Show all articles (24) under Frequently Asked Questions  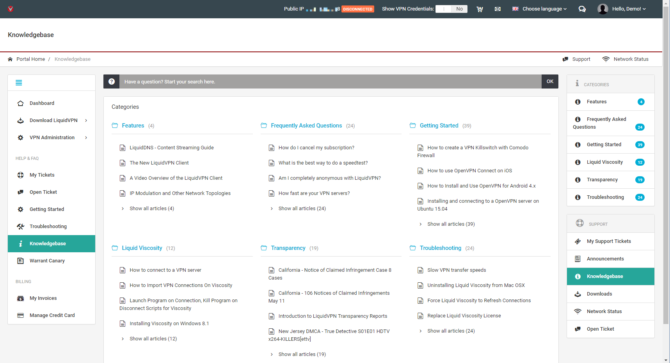click(302, 209)
